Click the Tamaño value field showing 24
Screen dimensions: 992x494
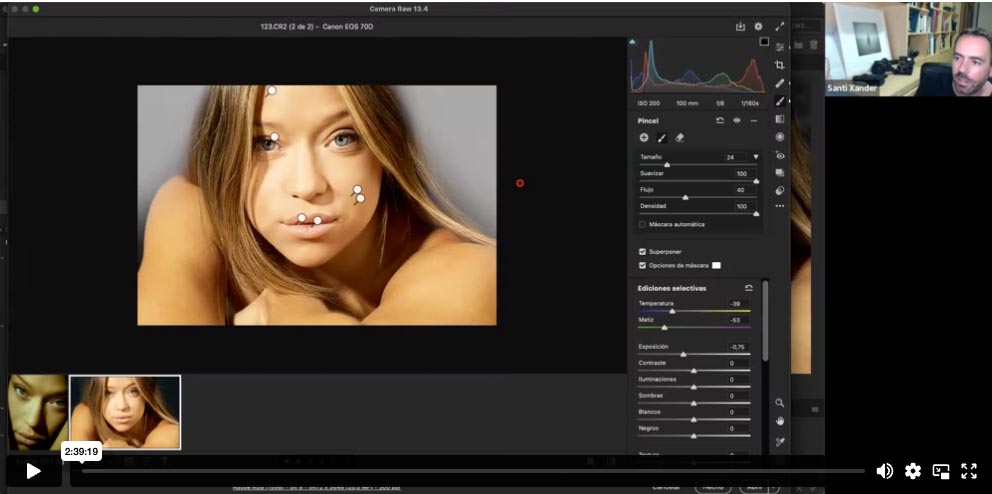point(736,157)
